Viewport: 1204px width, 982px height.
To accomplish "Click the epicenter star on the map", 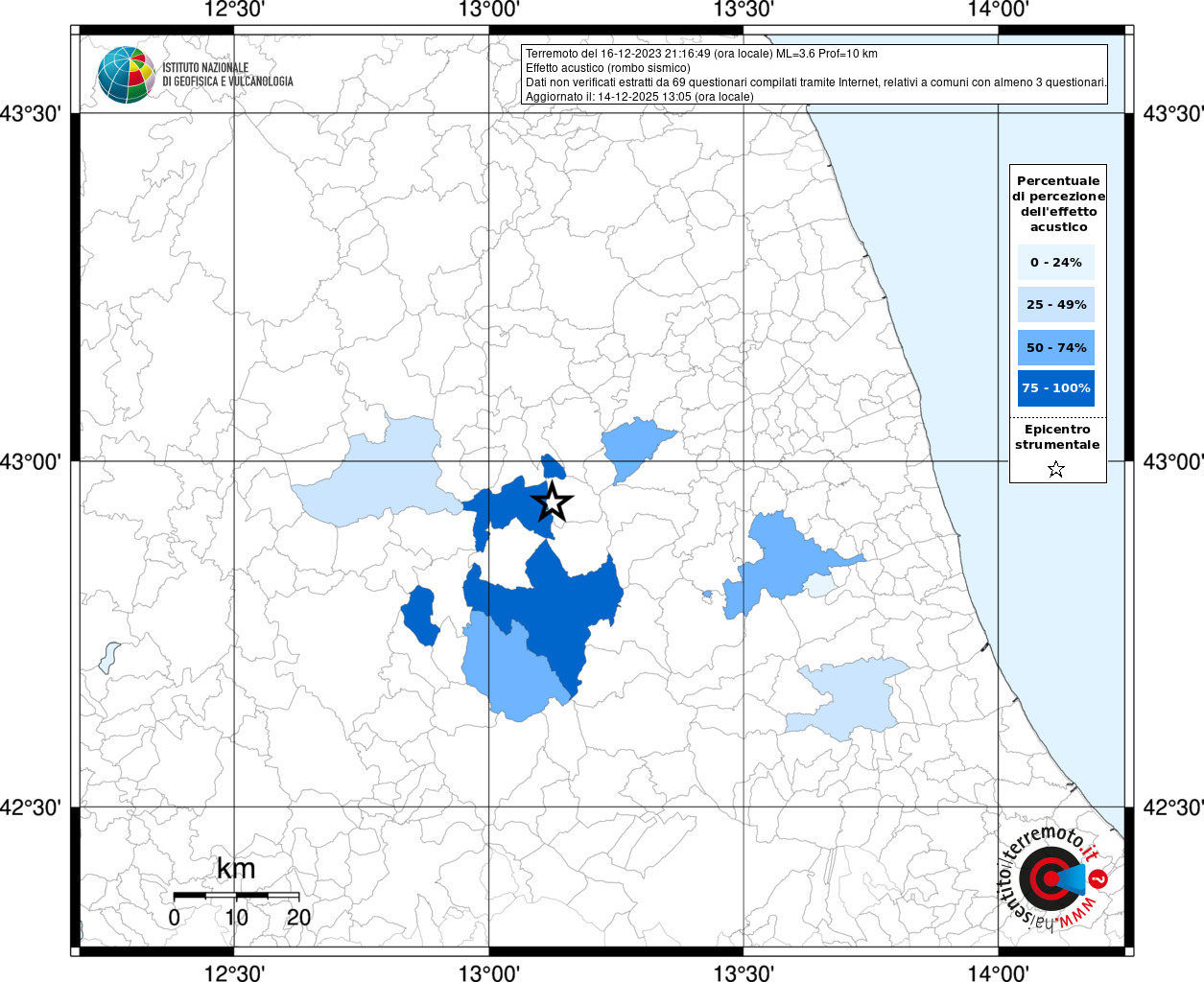I will click(x=552, y=503).
